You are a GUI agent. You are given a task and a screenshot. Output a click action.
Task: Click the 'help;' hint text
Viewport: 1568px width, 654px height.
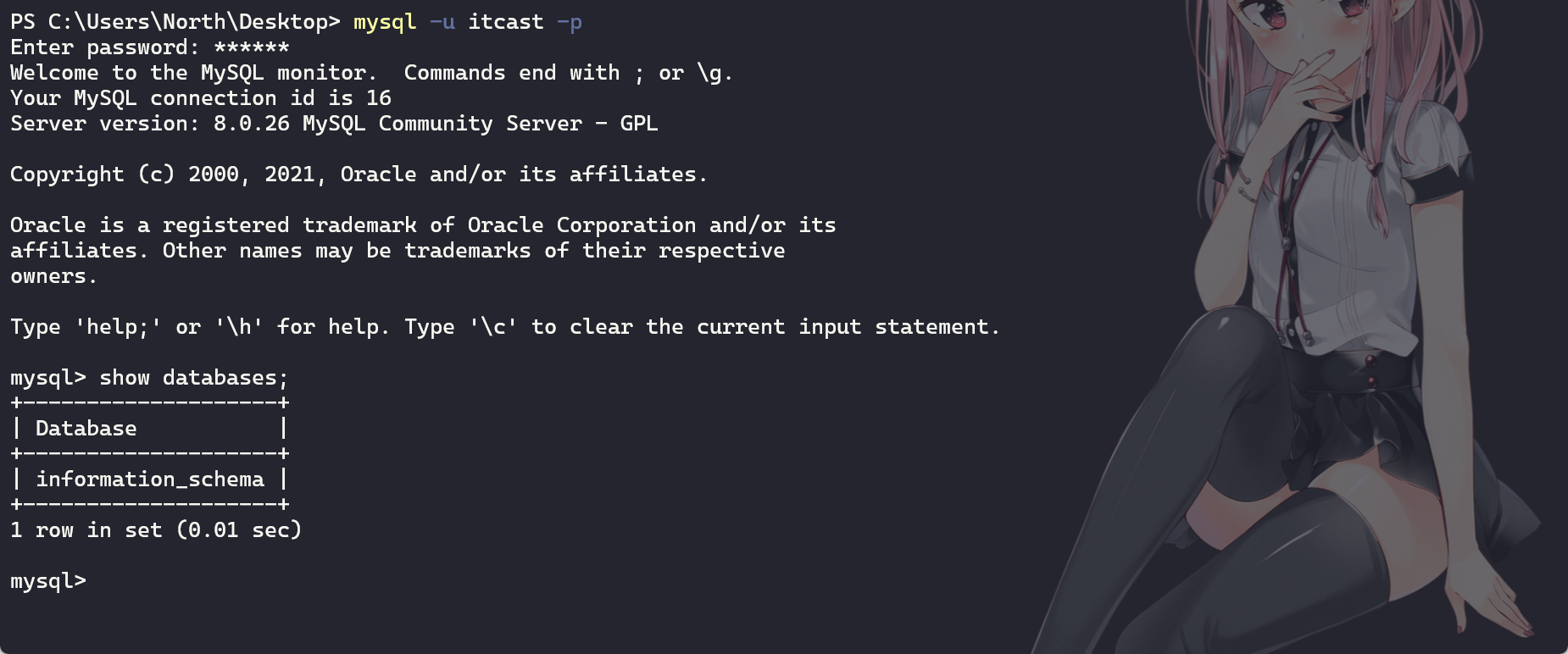[x=118, y=327]
